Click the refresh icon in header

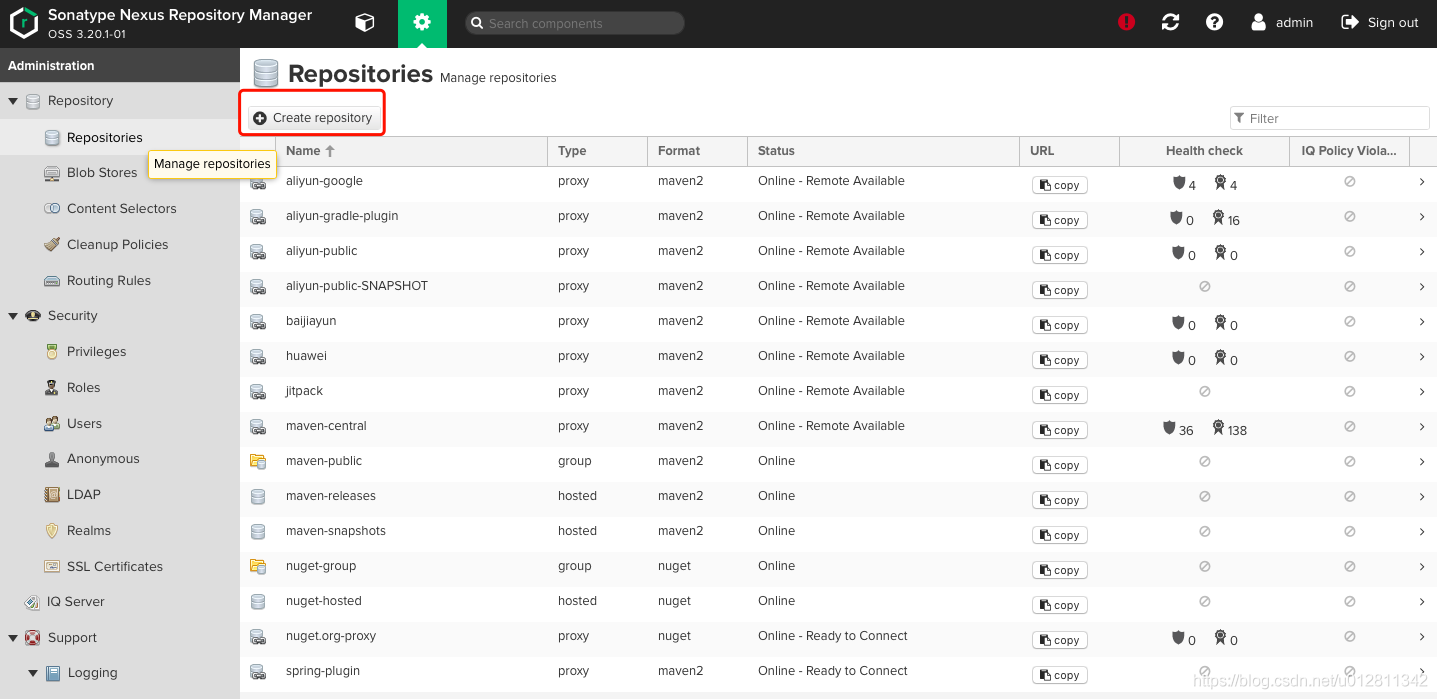point(1171,22)
